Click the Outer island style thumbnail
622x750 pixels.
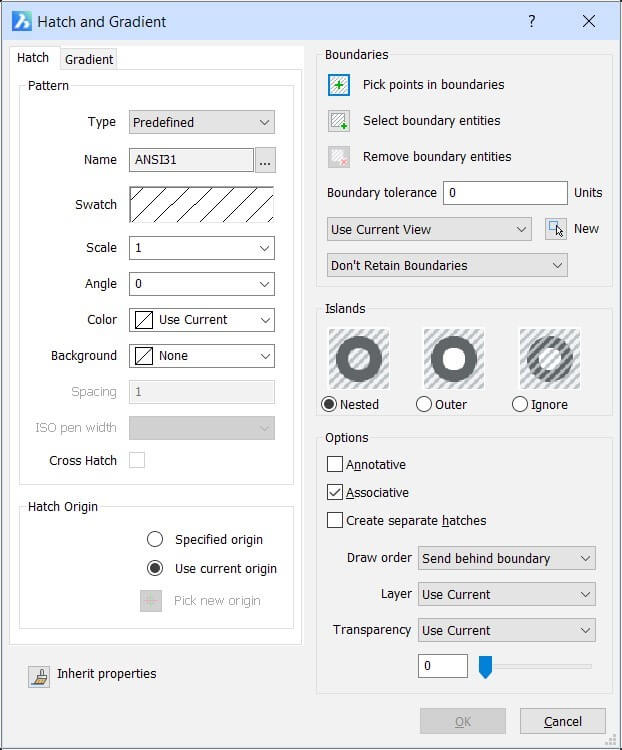tap(454, 359)
